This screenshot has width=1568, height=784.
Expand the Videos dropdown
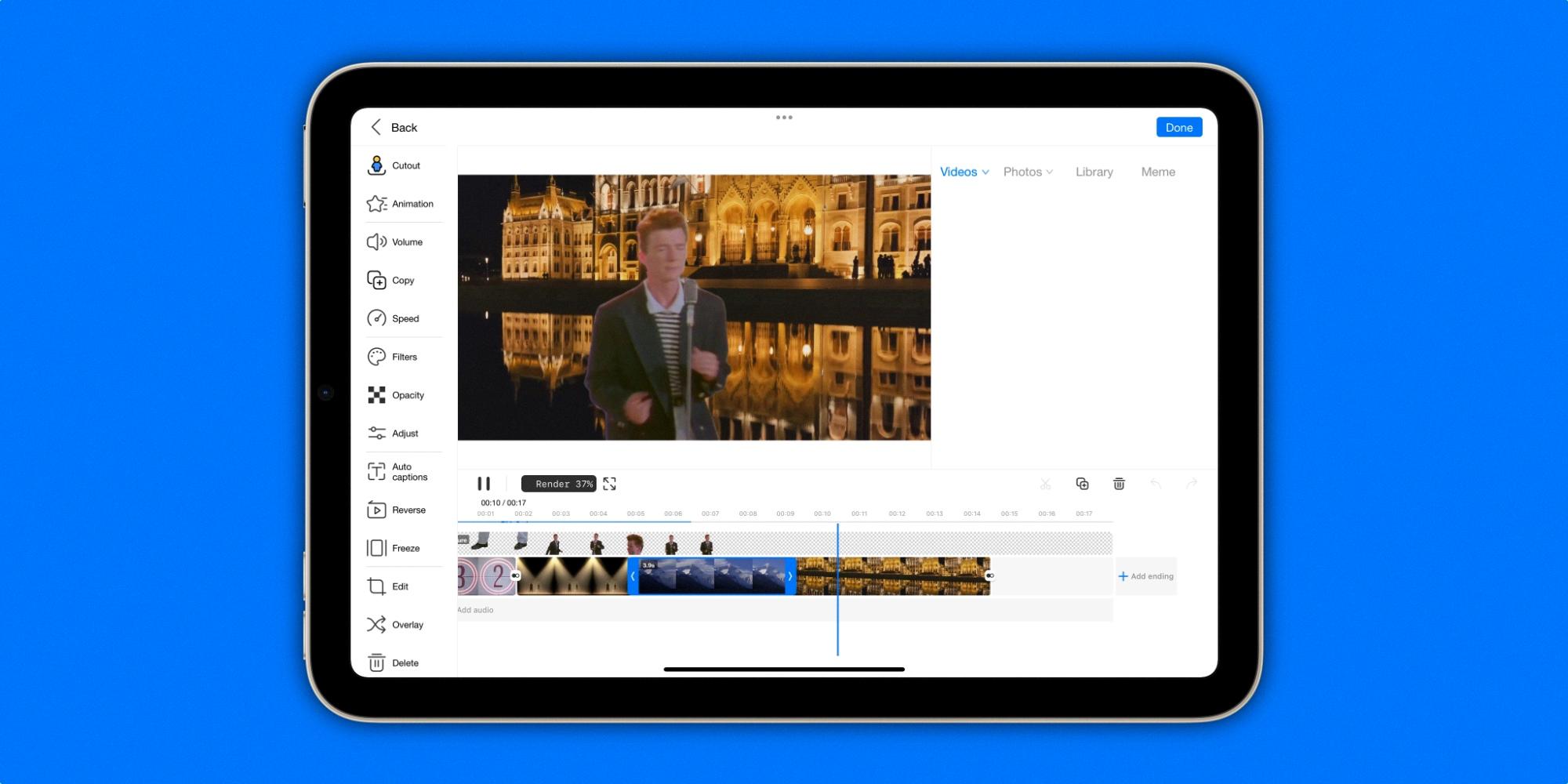point(964,172)
